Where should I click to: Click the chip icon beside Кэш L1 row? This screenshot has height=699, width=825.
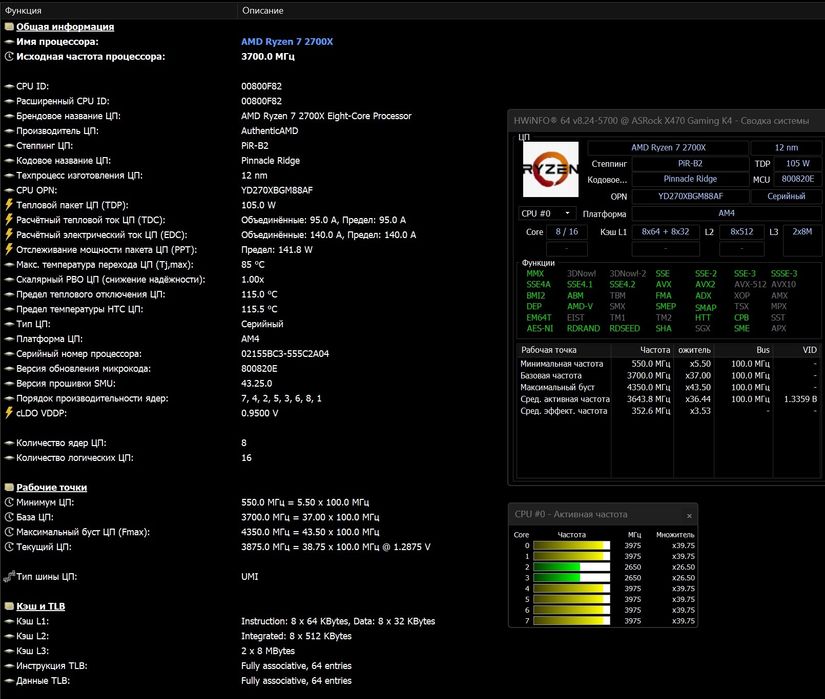pos(9,621)
